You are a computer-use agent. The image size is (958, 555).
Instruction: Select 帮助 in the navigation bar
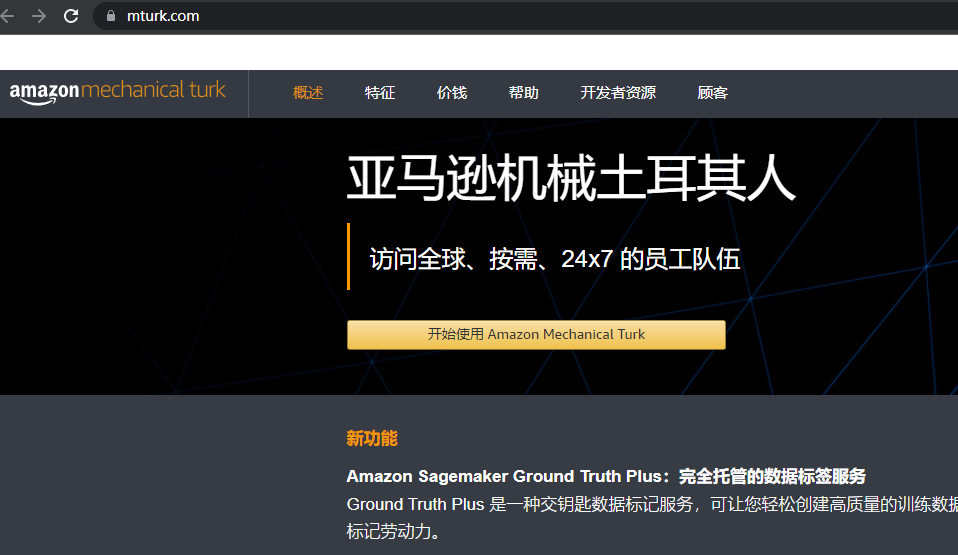[523, 93]
